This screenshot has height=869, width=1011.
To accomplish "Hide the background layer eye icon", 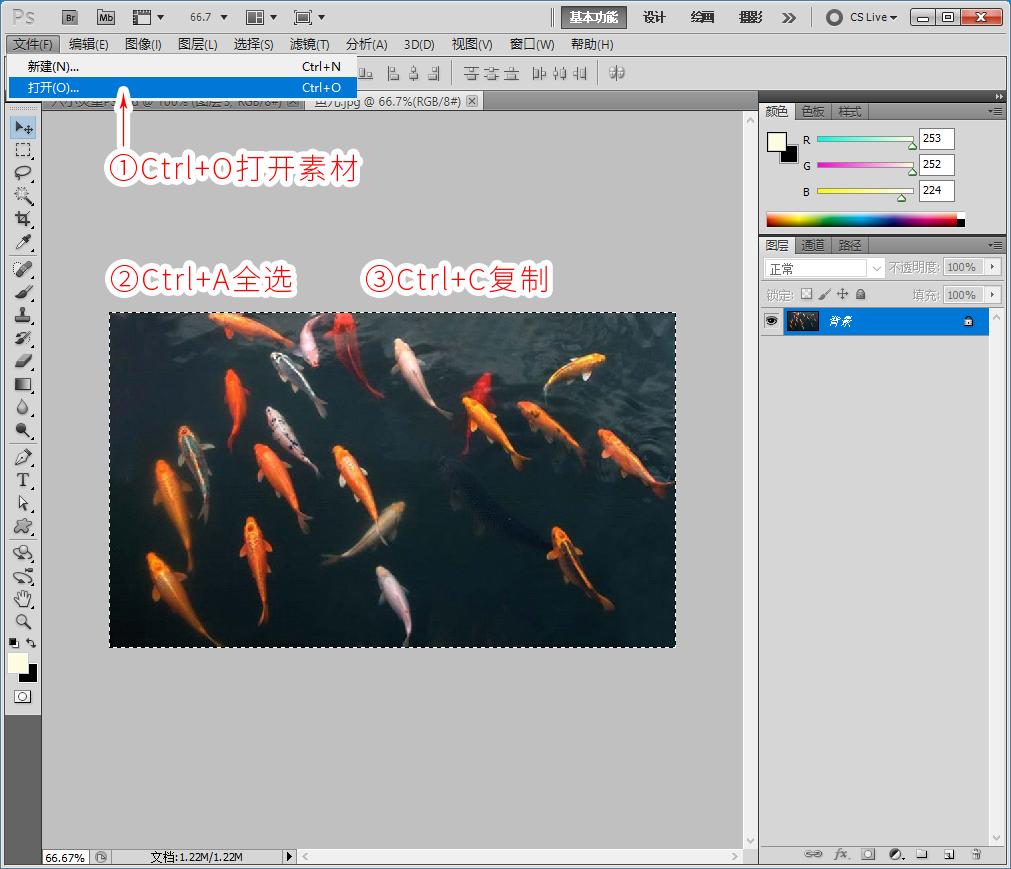I will [771, 321].
